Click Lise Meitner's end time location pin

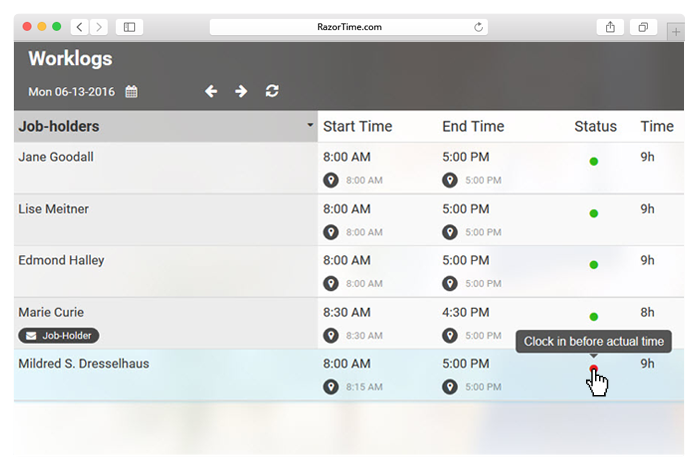(450, 232)
